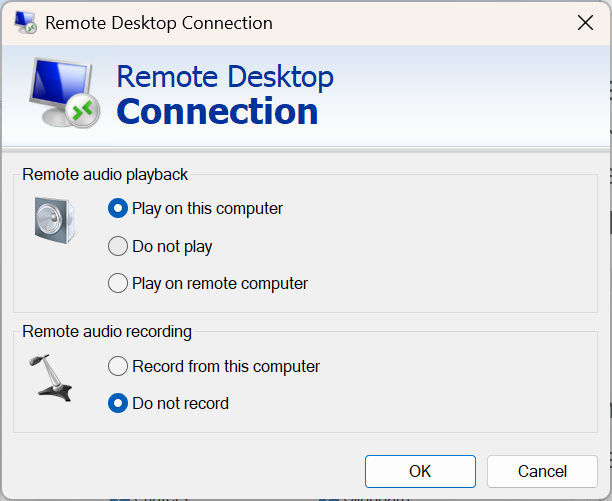
Task: Enable Record from this computer
Action: tap(118, 366)
